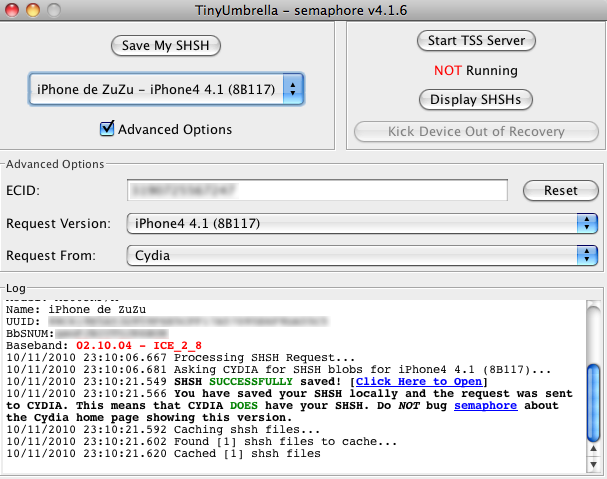Click the 'NOT Running' status text
Image resolution: width=607 pixels, height=479 pixels.
(476, 70)
